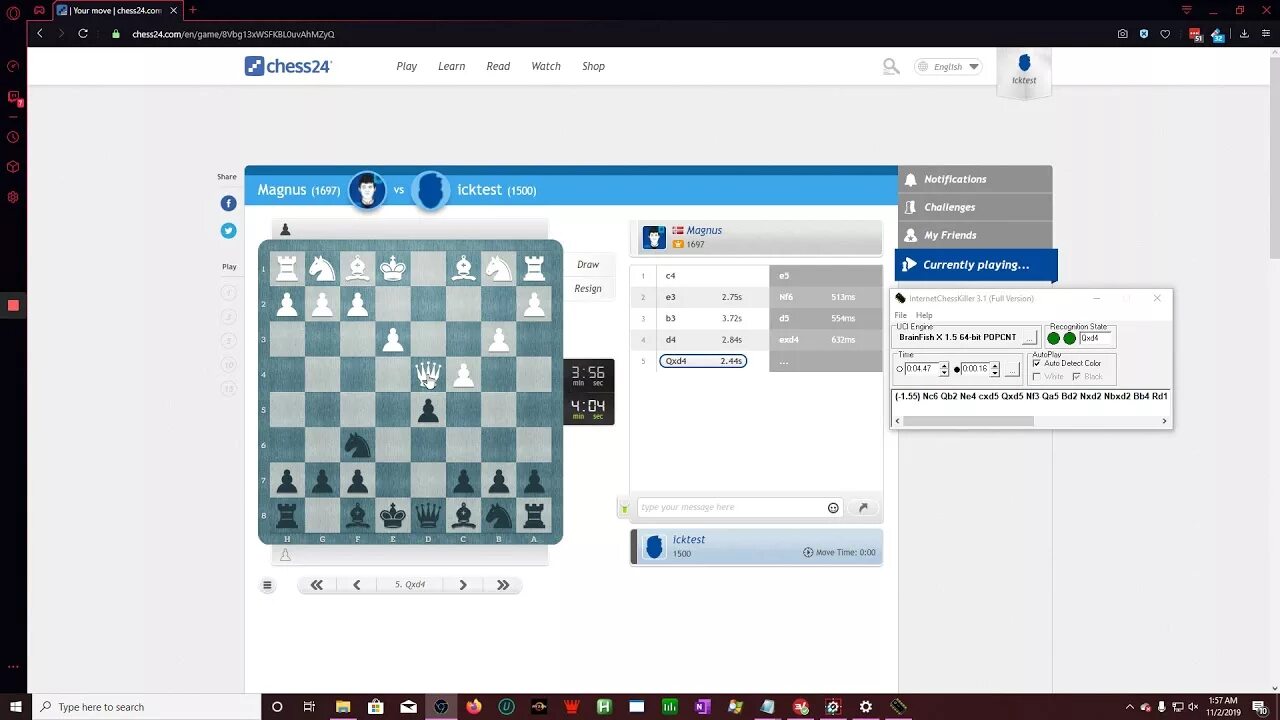
Task: Click the Recognition State move field
Action: point(1096,338)
